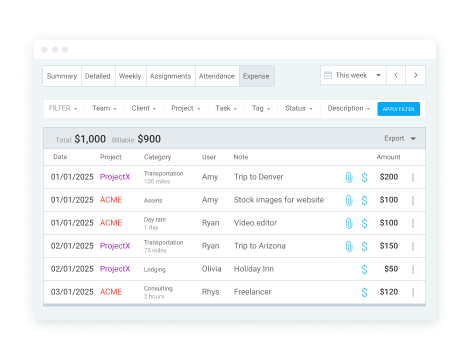The height and width of the screenshot is (360, 470).
Task: Switch to the Summary tab
Action: [x=62, y=76]
